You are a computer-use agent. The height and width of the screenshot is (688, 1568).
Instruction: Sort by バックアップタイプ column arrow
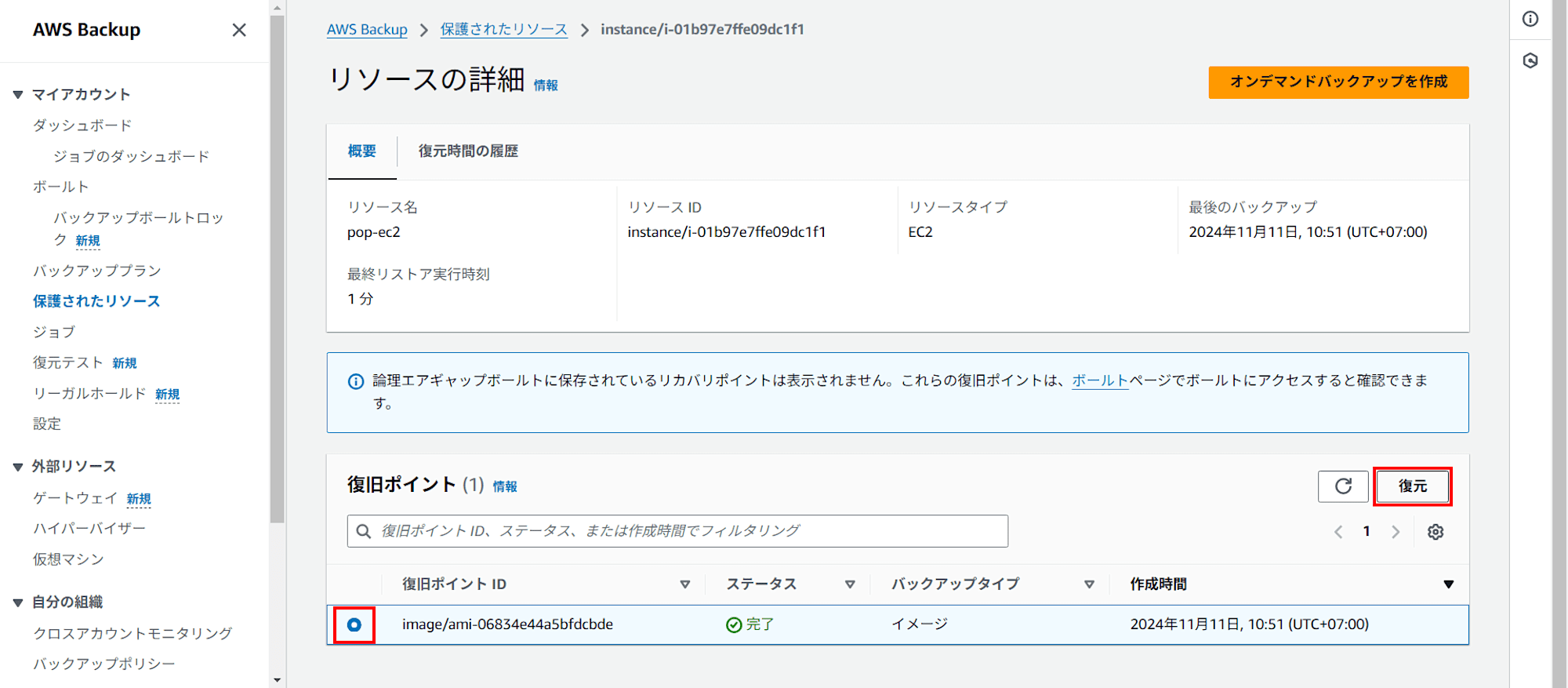click(x=1089, y=584)
